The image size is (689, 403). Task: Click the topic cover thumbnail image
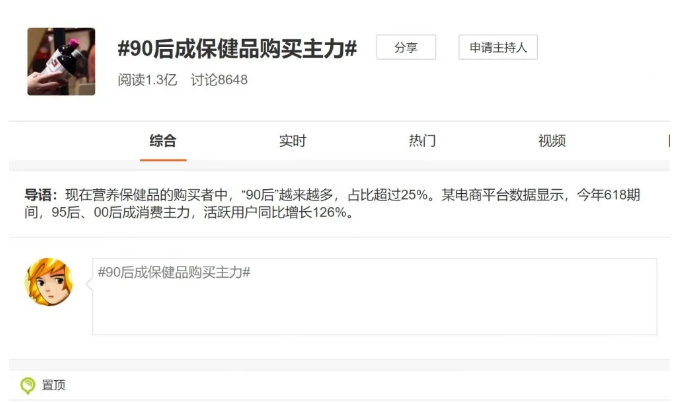tap(61, 62)
